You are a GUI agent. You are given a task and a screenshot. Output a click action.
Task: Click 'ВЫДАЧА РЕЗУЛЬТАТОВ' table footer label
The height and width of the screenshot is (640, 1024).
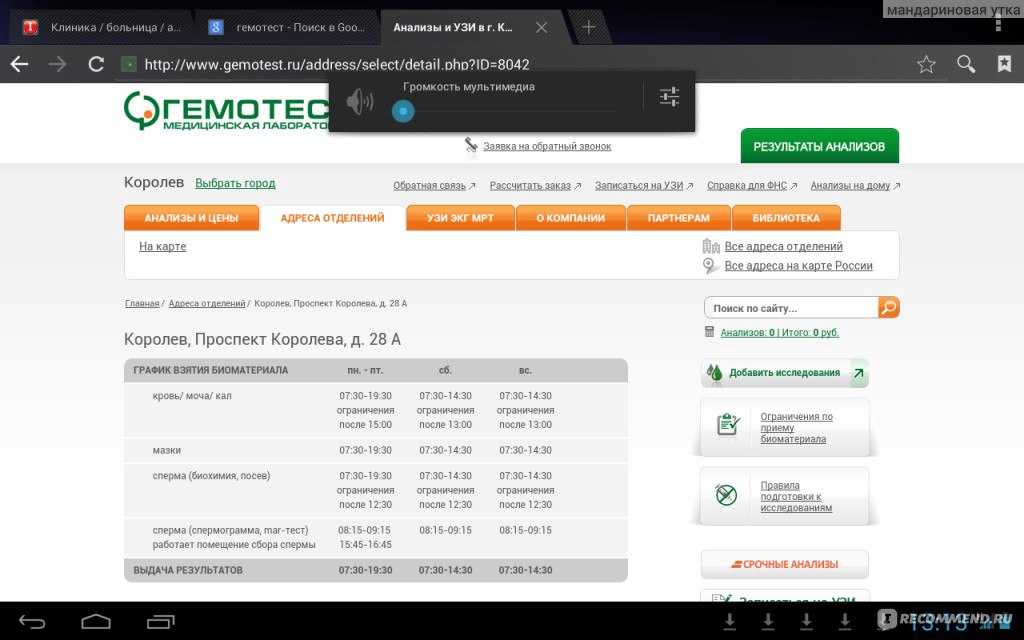point(188,570)
